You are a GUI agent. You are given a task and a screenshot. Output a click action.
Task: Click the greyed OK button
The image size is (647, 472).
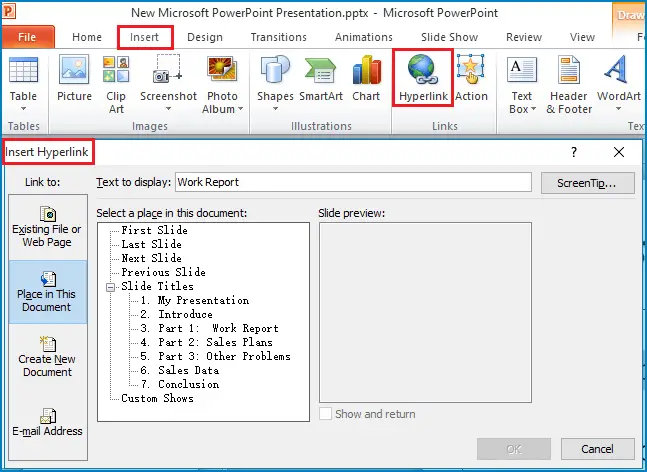point(514,449)
